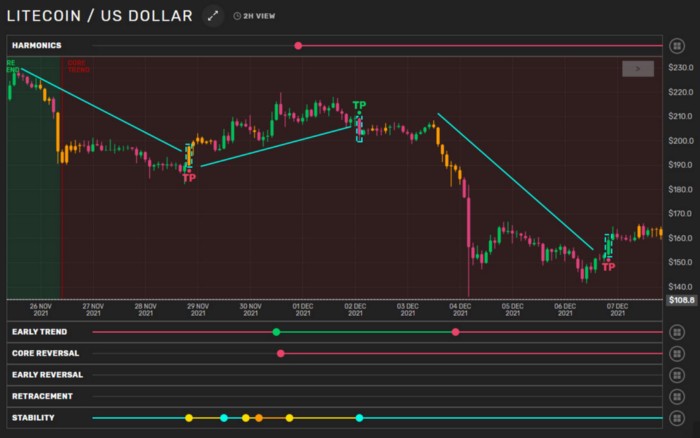
Task: Select the CORE REVERSAL indicator label
Action: click(45, 353)
